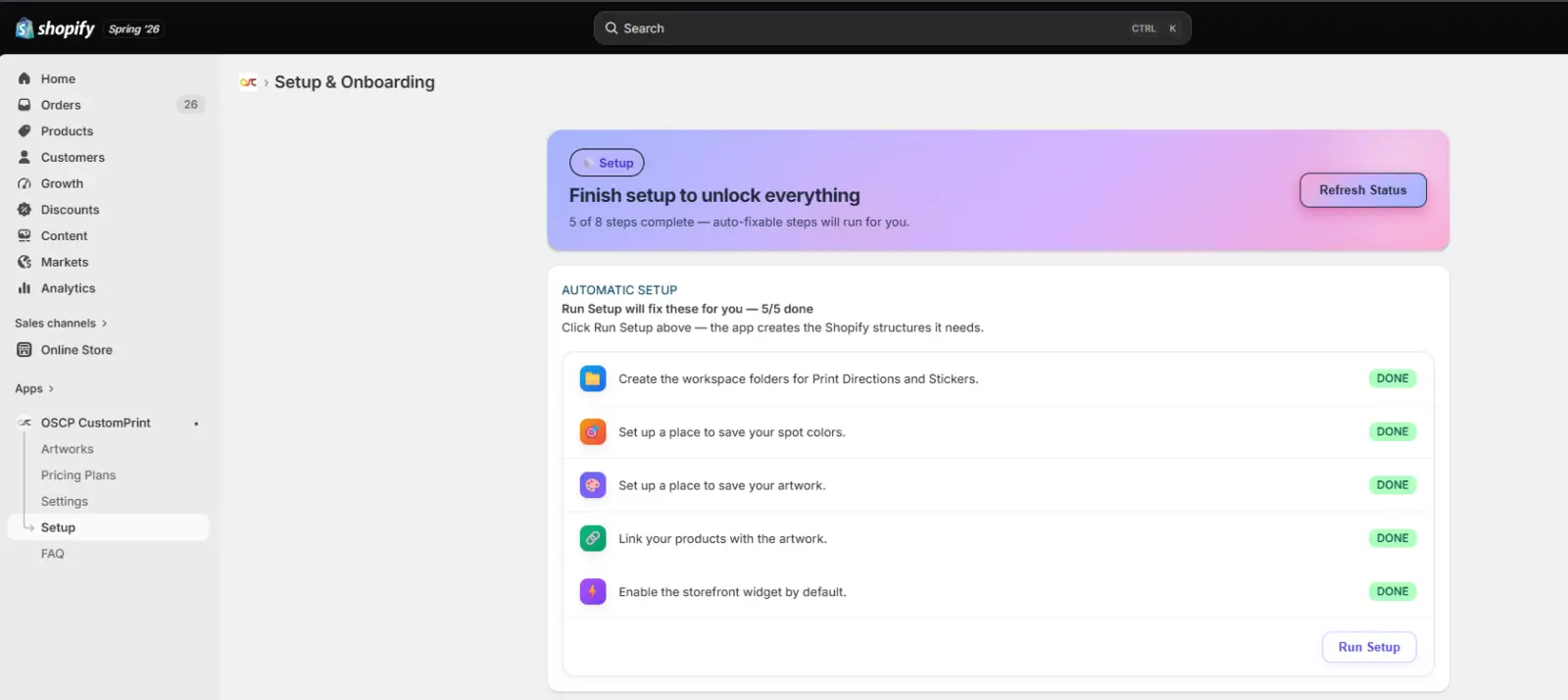Click the "Setup & Onboarding" page title
Screen dimensions: 1568x700
tap(355, 82)
